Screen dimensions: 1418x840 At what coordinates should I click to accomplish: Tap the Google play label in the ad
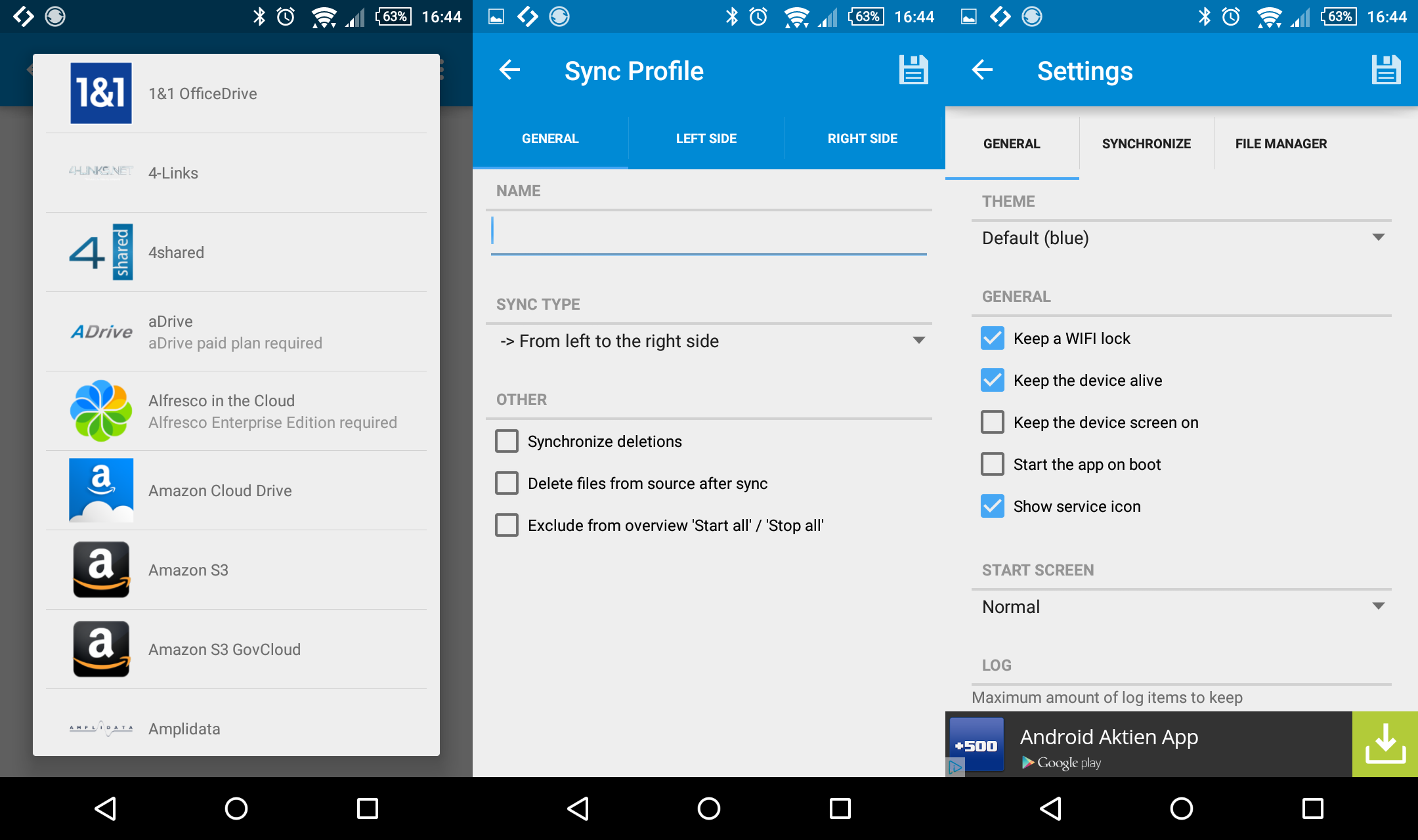(1062, 763)
